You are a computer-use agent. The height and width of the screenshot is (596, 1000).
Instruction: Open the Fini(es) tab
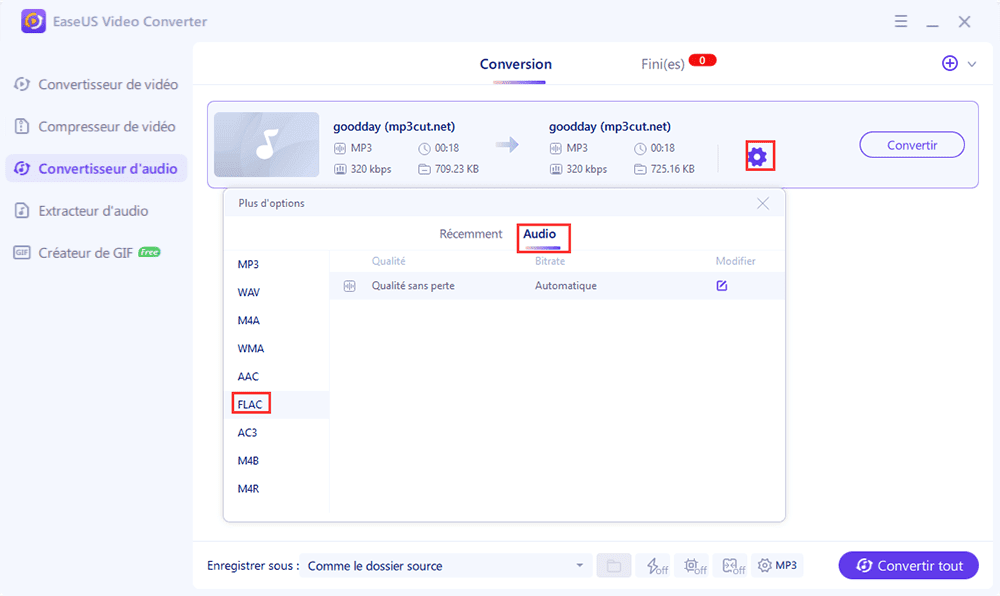665,62
